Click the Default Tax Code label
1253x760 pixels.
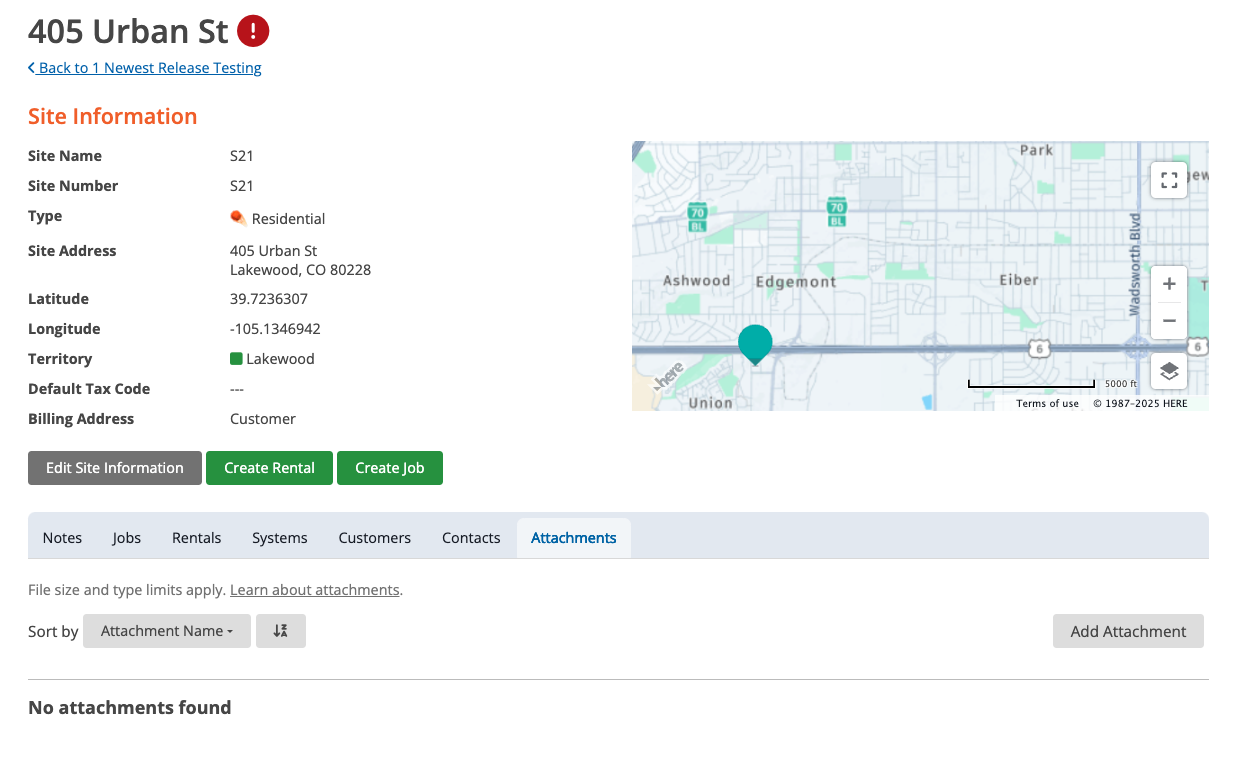click(89, 389)
